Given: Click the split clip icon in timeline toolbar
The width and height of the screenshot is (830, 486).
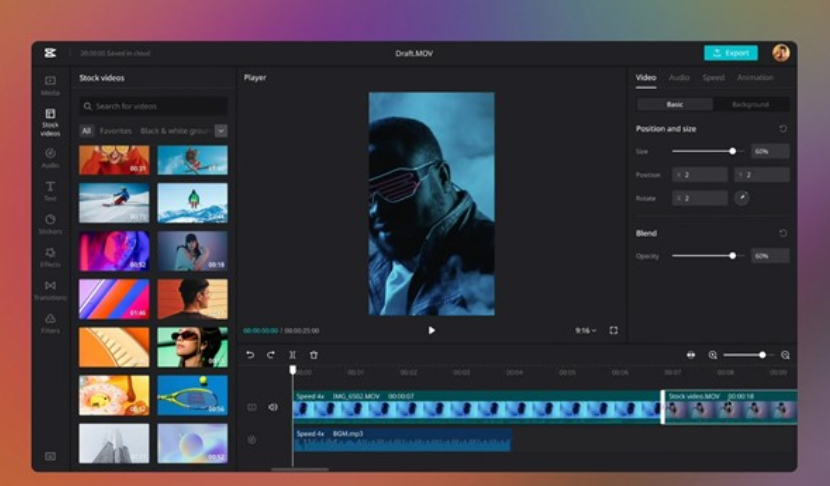Looking at the screenshot, I should (292, 355).
